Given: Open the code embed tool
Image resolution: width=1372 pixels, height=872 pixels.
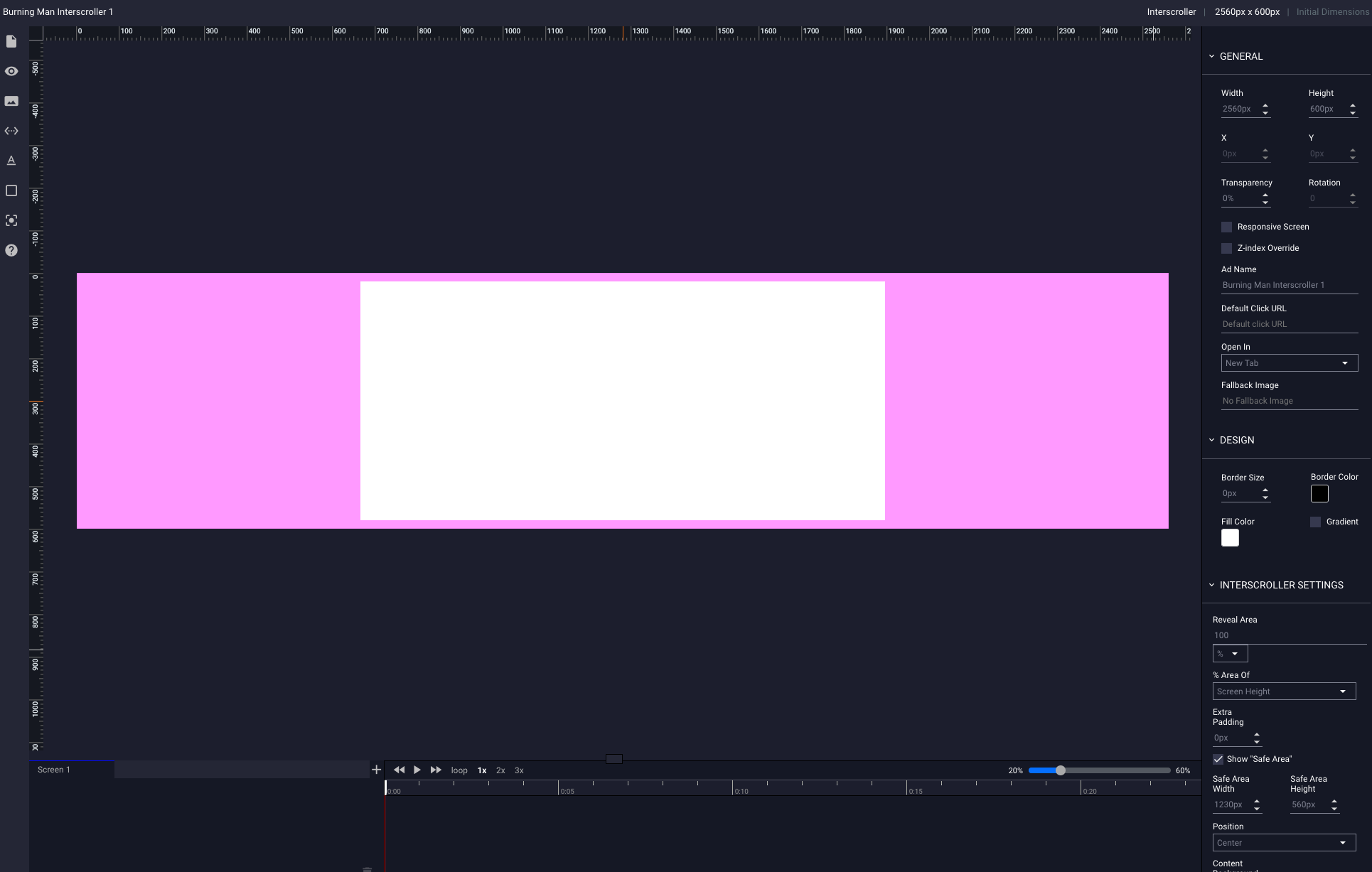Looking at the screenshot, I should (x=11, y=131).
